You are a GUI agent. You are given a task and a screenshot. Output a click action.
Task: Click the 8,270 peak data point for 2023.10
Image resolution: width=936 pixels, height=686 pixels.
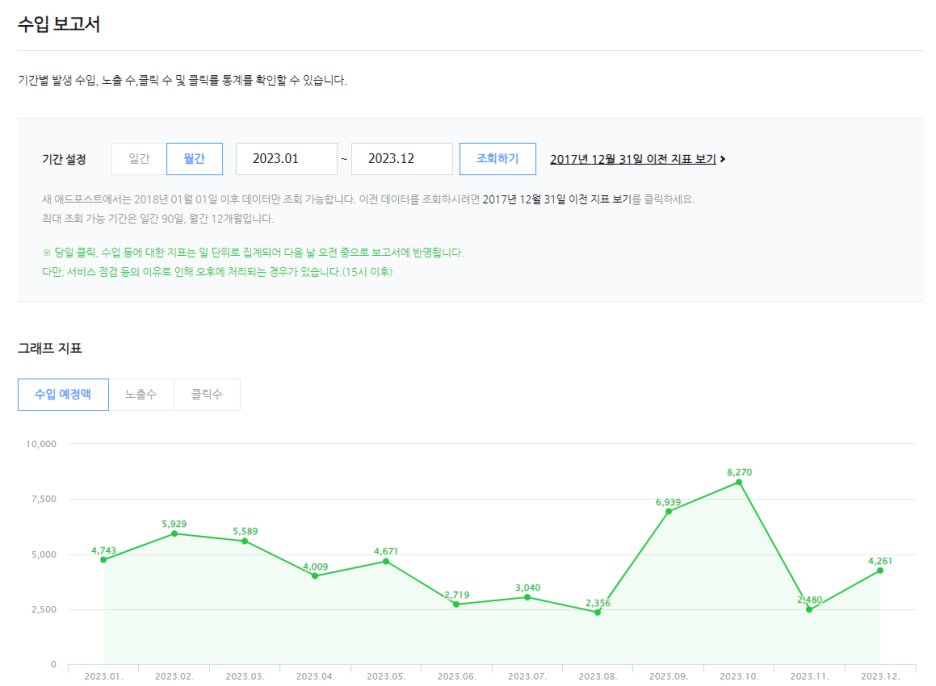[x=739, y=482]
